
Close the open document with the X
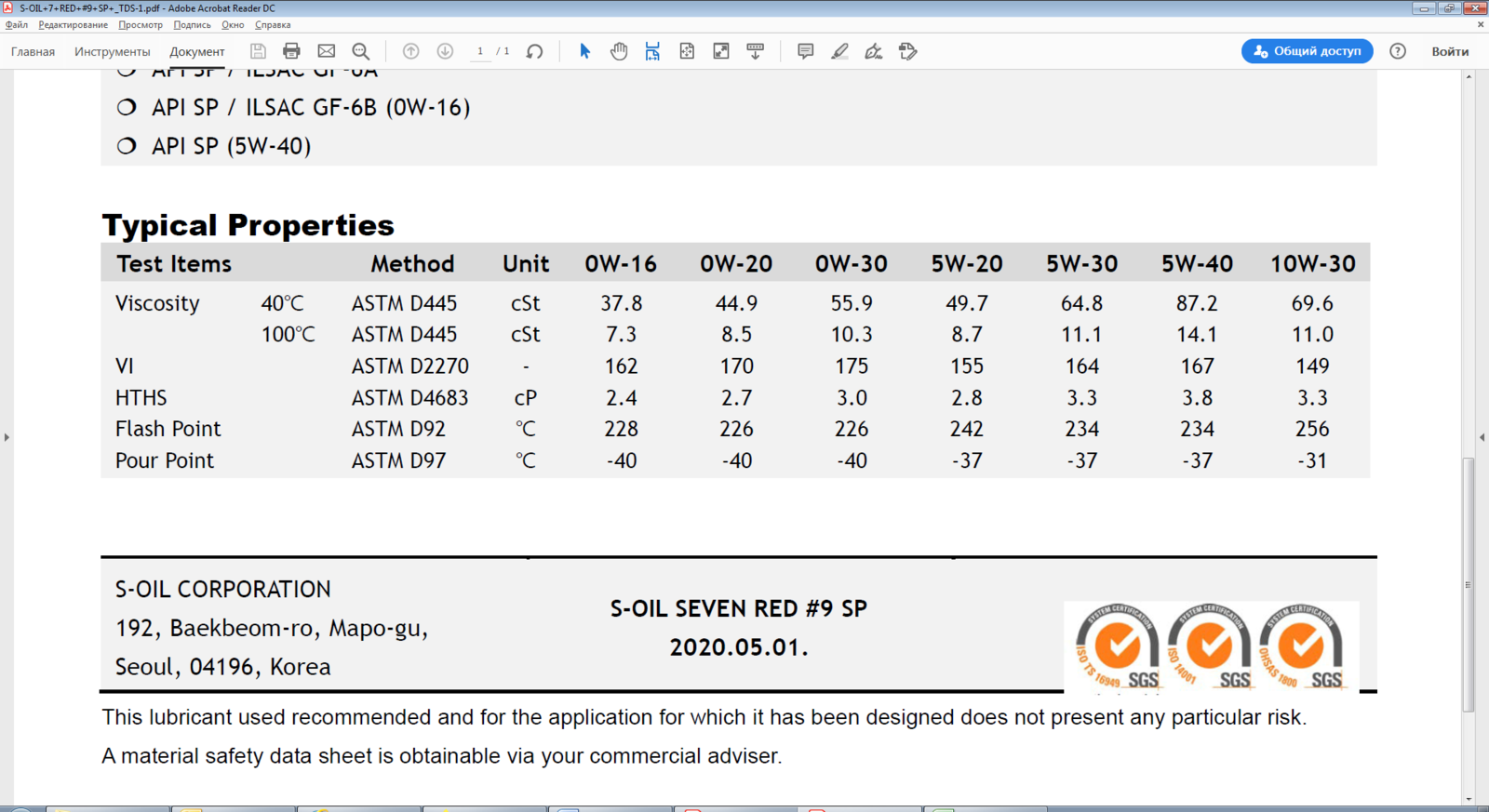point(1481,25)
